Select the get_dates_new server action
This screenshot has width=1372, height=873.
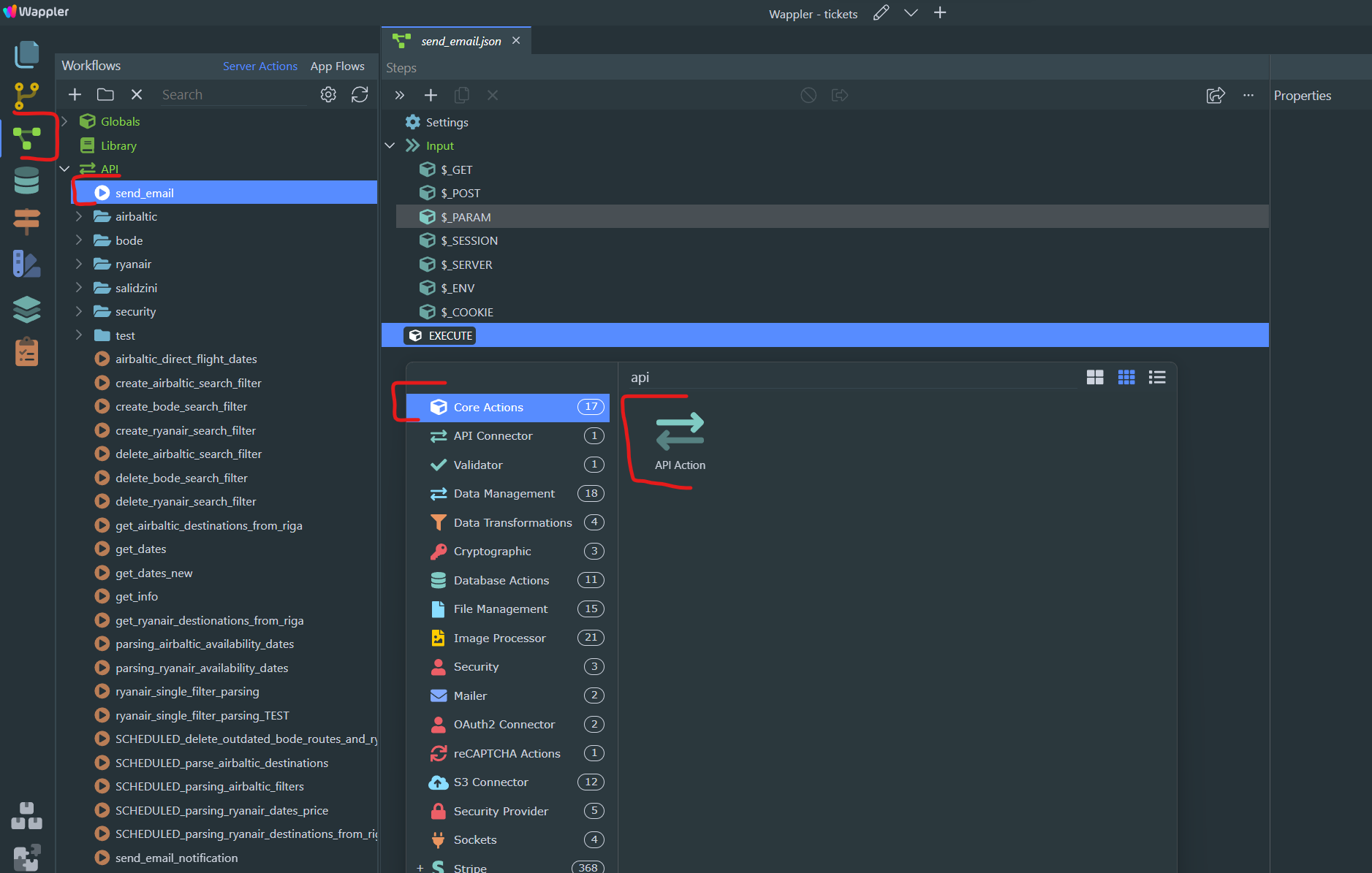tap(154, 573)
